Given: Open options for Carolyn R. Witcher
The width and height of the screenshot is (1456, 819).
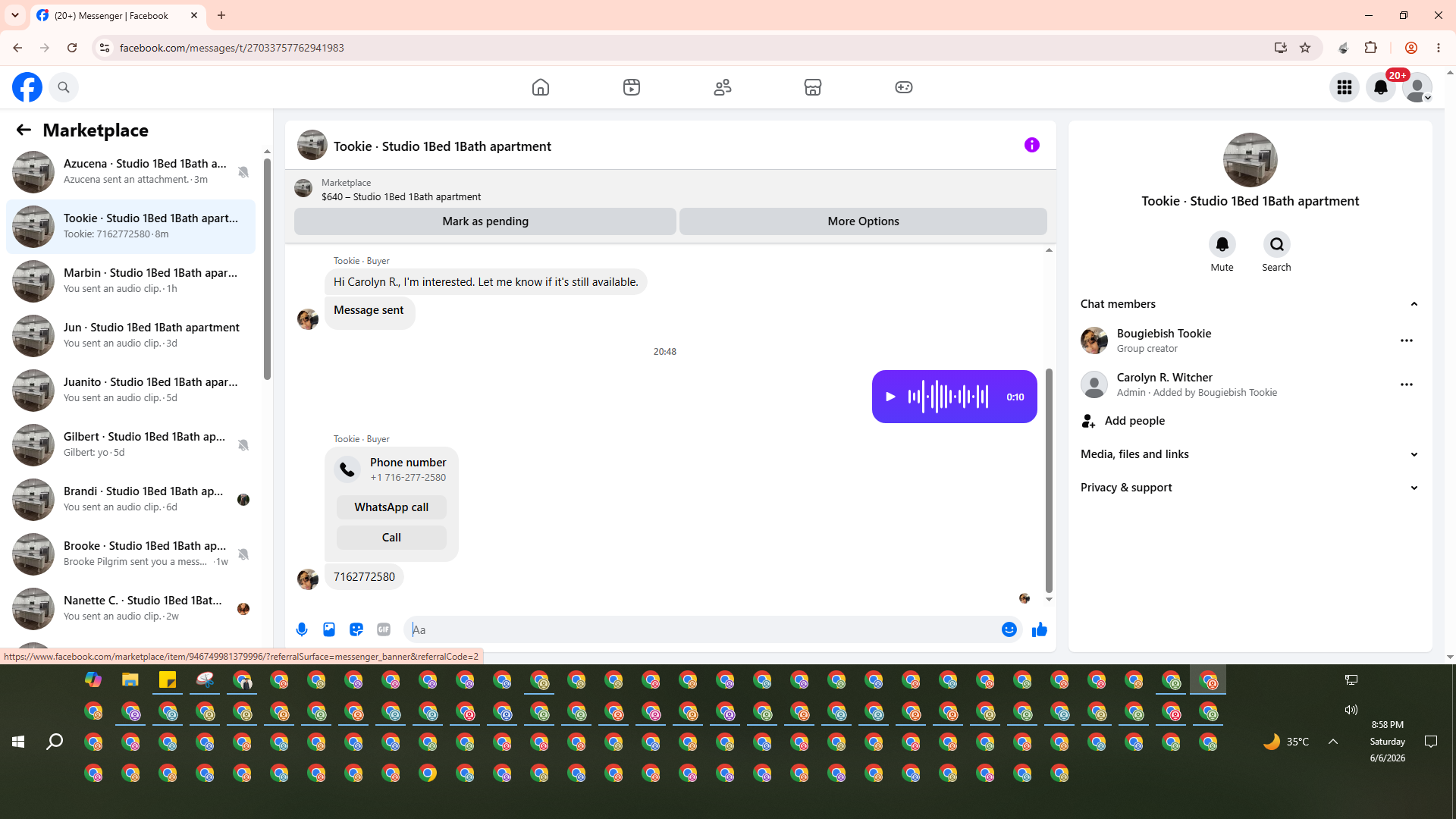Looking at the screenshot, I should [1407, 384].
